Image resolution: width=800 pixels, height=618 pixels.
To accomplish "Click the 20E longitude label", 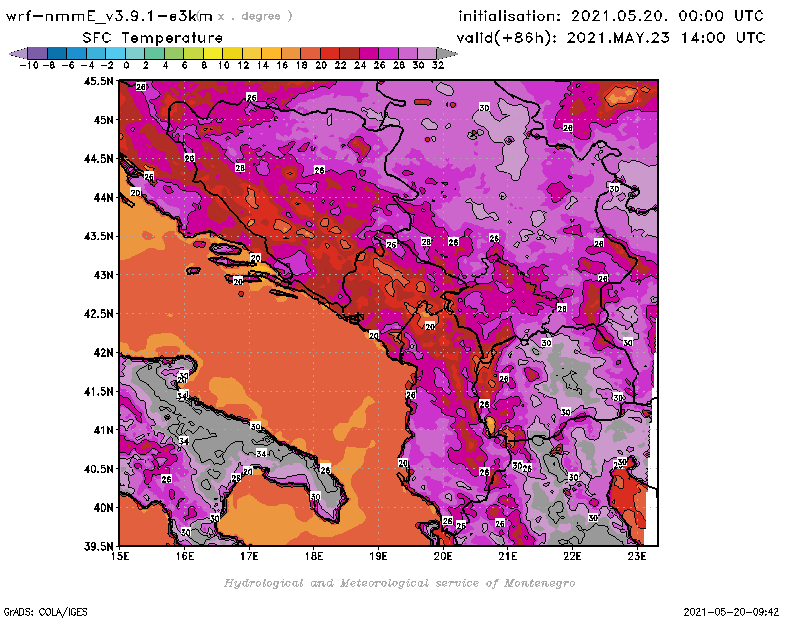I will pos(443,556).
